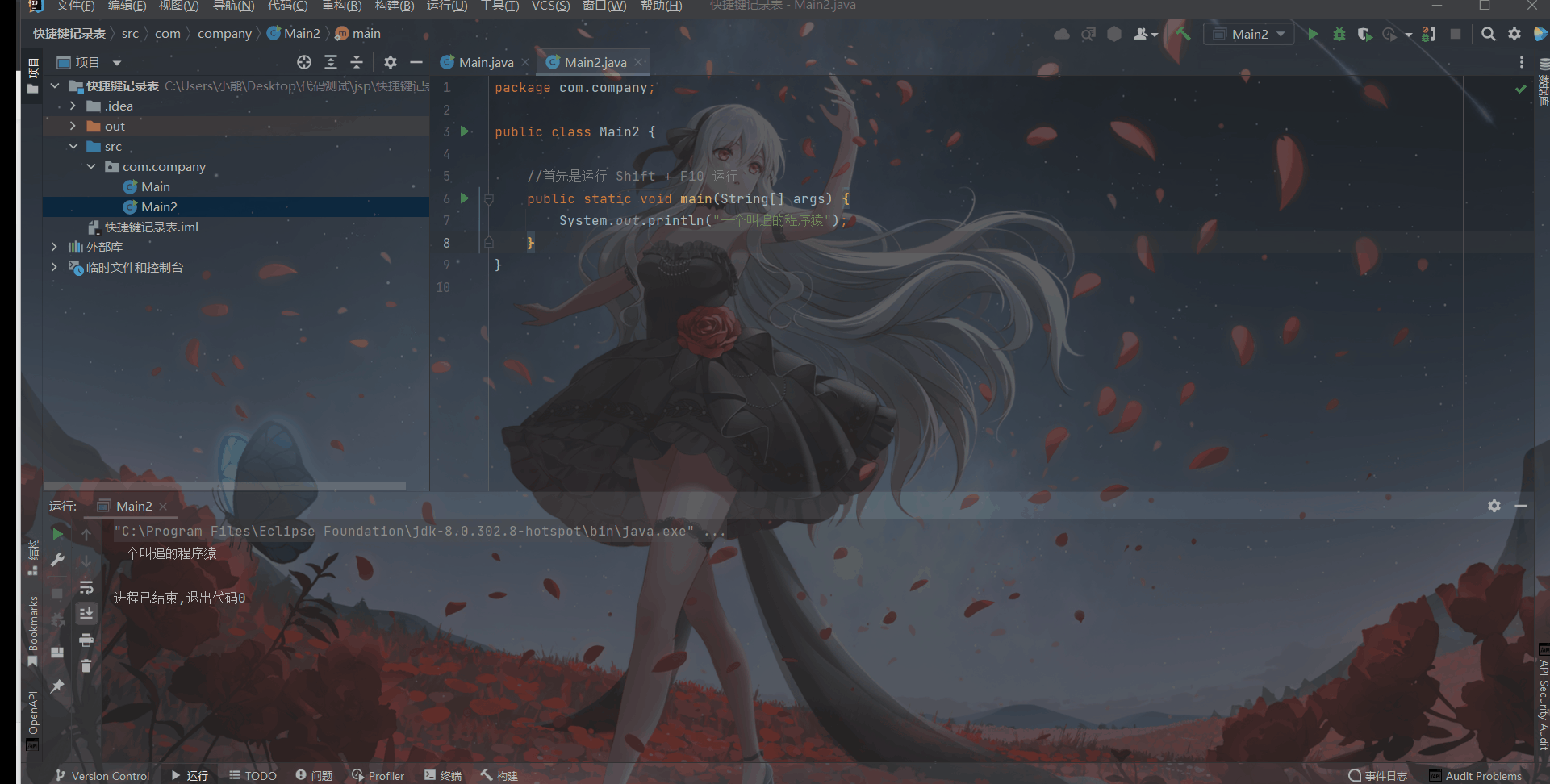Image resolution: width=1550 pixels, height=784 pixels.
Task: Start debugging with the bug icon
Action: [1339, 34]
